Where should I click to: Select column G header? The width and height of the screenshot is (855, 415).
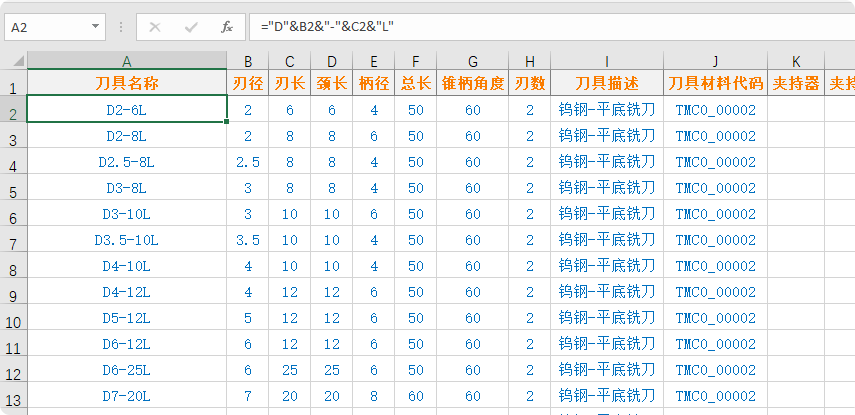(473, 61)
